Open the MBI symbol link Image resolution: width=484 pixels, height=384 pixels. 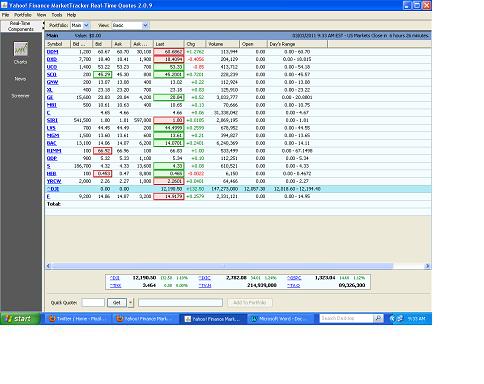tap(52, 105)
